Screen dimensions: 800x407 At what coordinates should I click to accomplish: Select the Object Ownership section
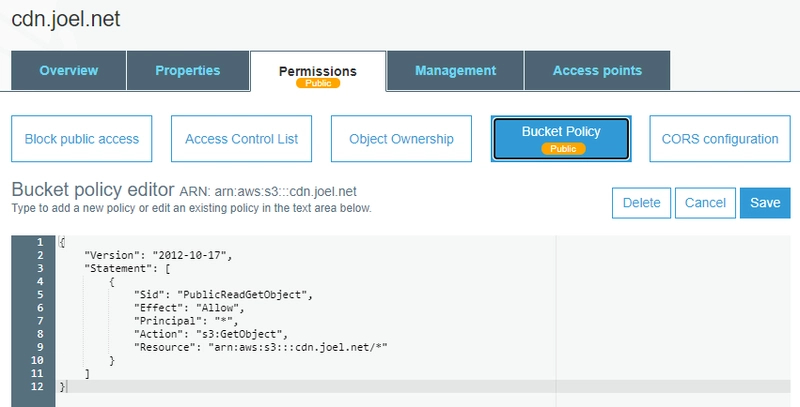tap(401, 139)
